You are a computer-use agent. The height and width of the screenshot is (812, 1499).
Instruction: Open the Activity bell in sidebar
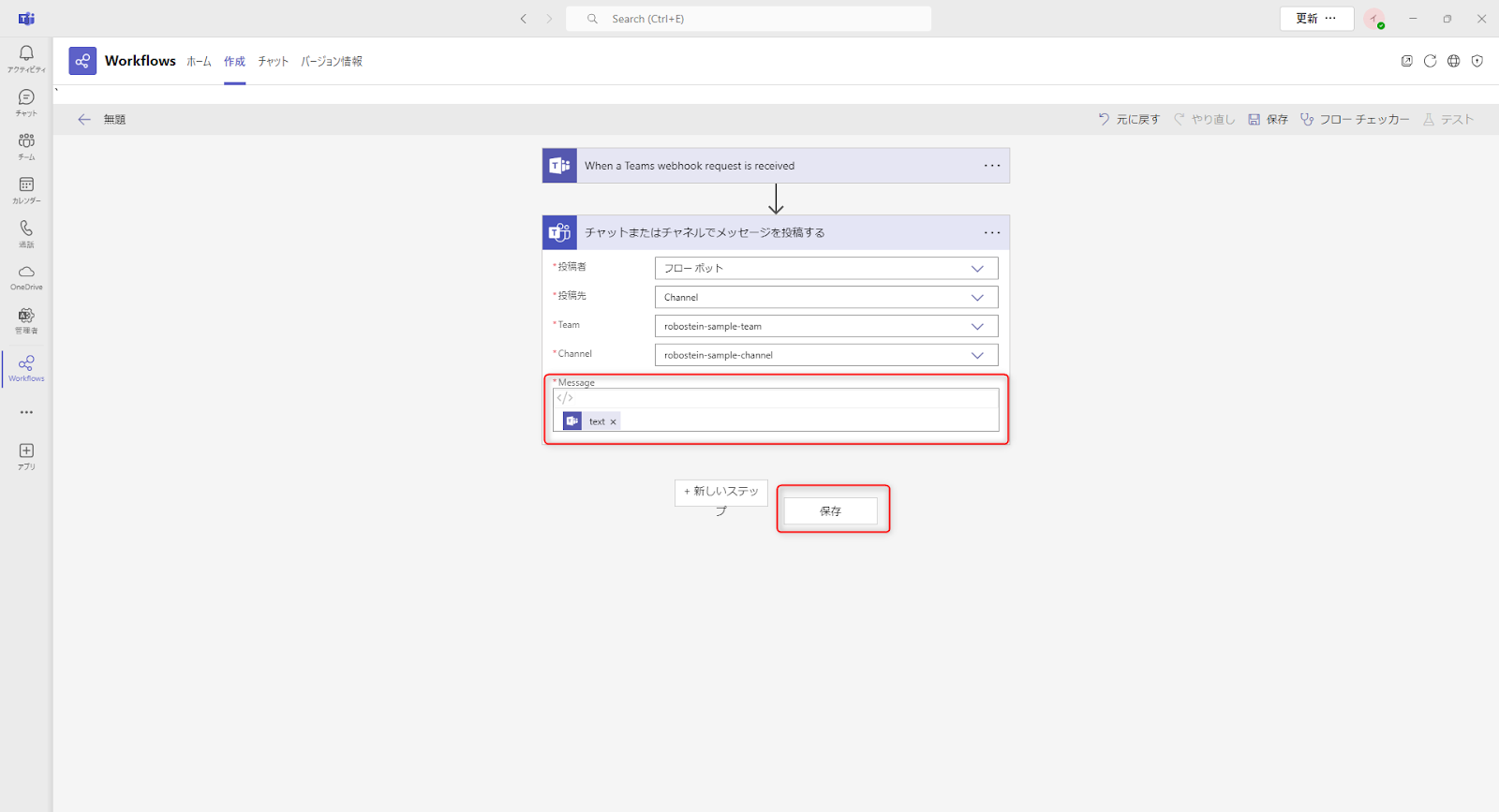26,58
